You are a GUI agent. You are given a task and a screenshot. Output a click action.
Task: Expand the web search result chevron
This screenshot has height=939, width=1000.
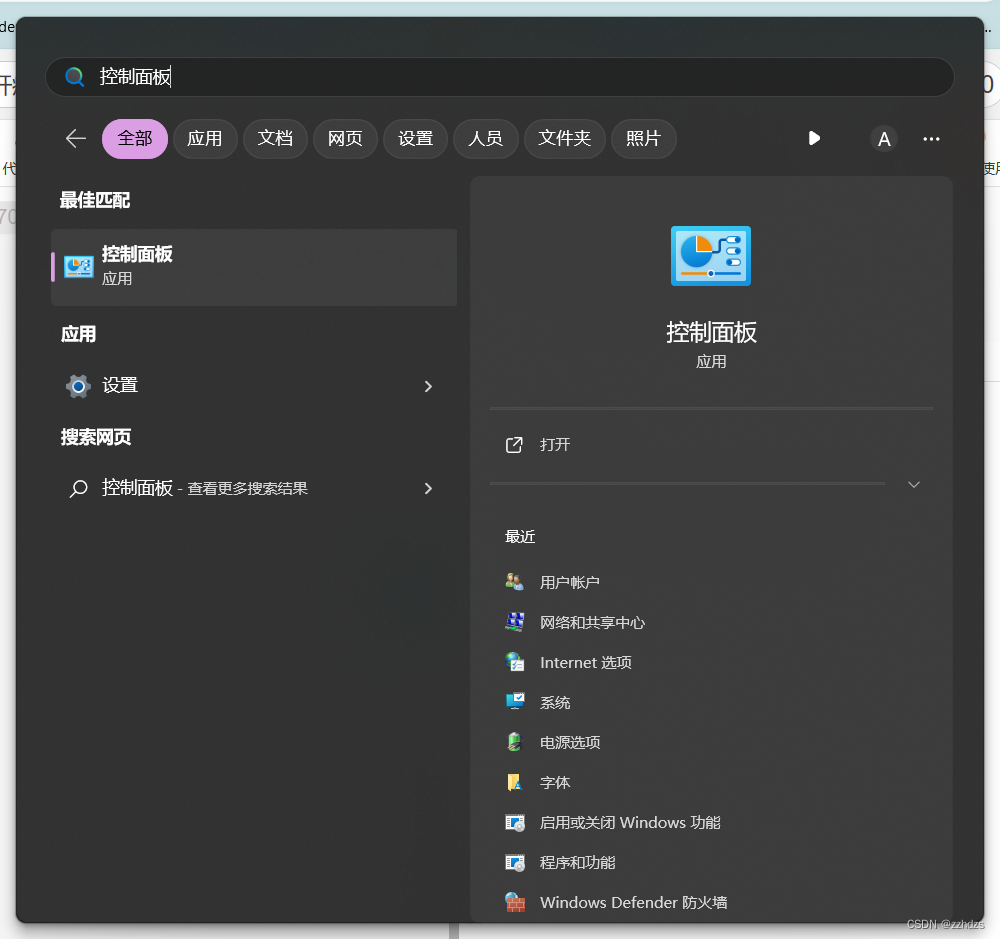pyautogui.click(x=428, y=489)
